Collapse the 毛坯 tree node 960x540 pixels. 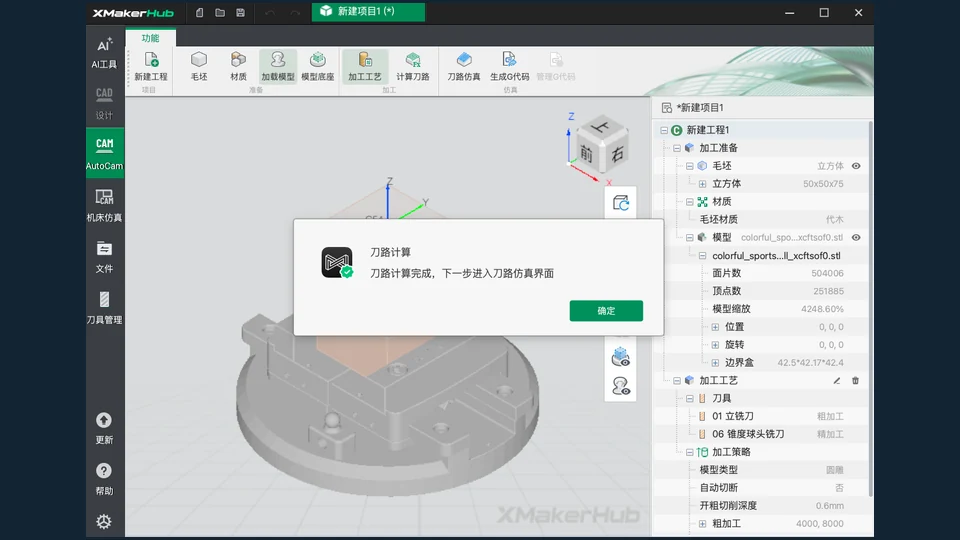point(689,166)
